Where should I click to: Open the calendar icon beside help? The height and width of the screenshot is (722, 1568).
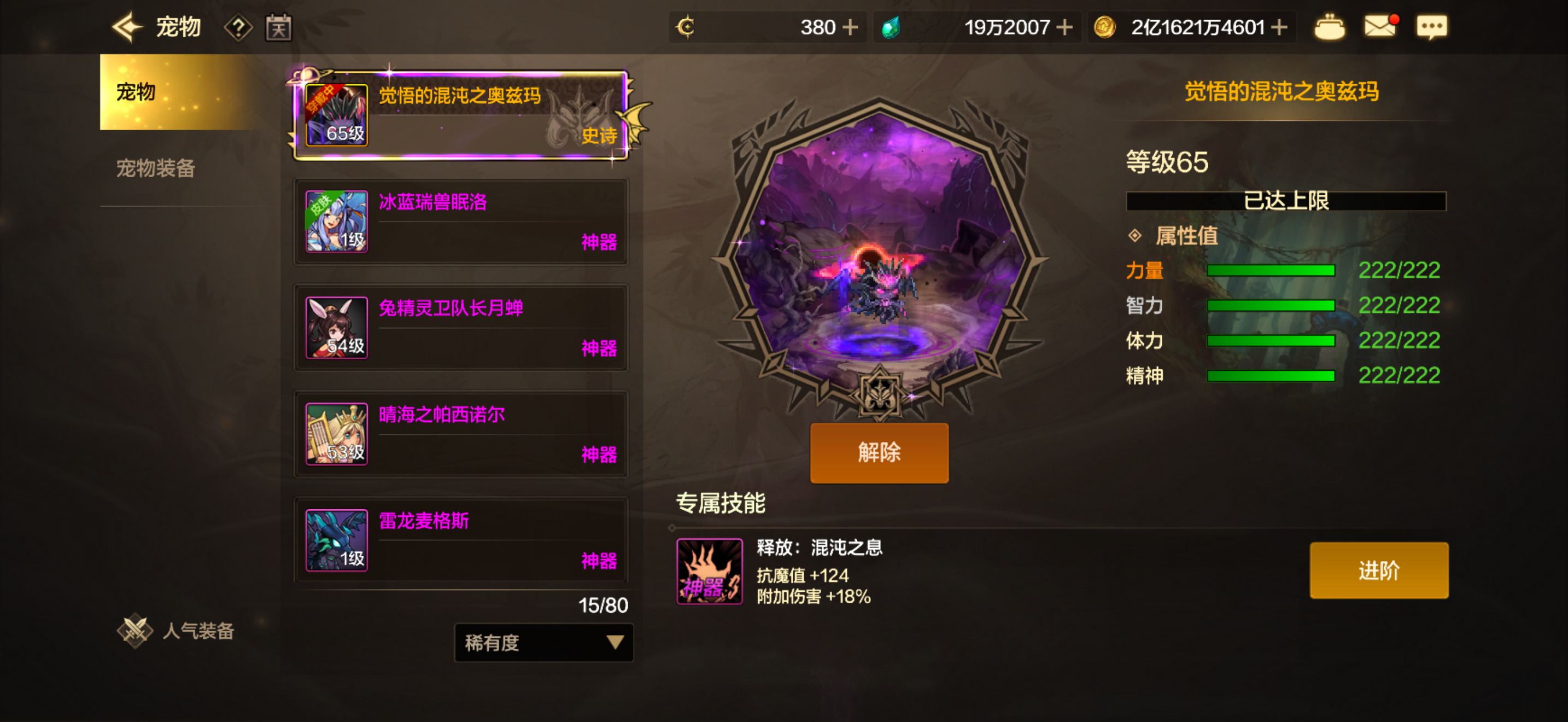(x=279, y=28)
